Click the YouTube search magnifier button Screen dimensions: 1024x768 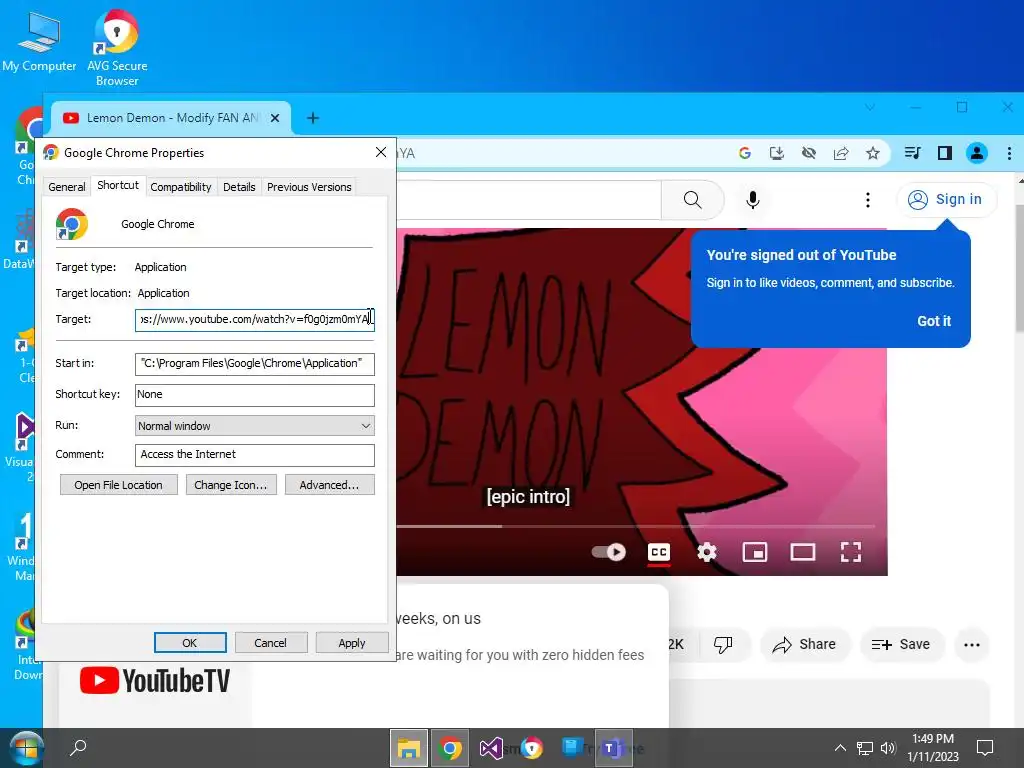[x=692, y=199]
